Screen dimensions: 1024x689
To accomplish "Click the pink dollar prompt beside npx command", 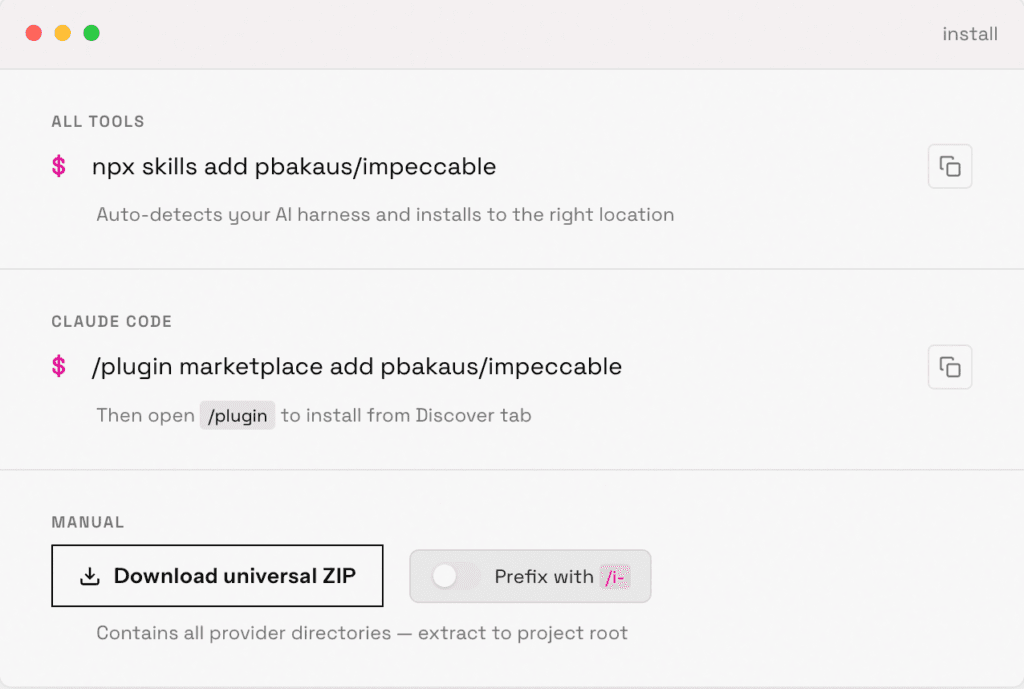I will pos(59,167).
